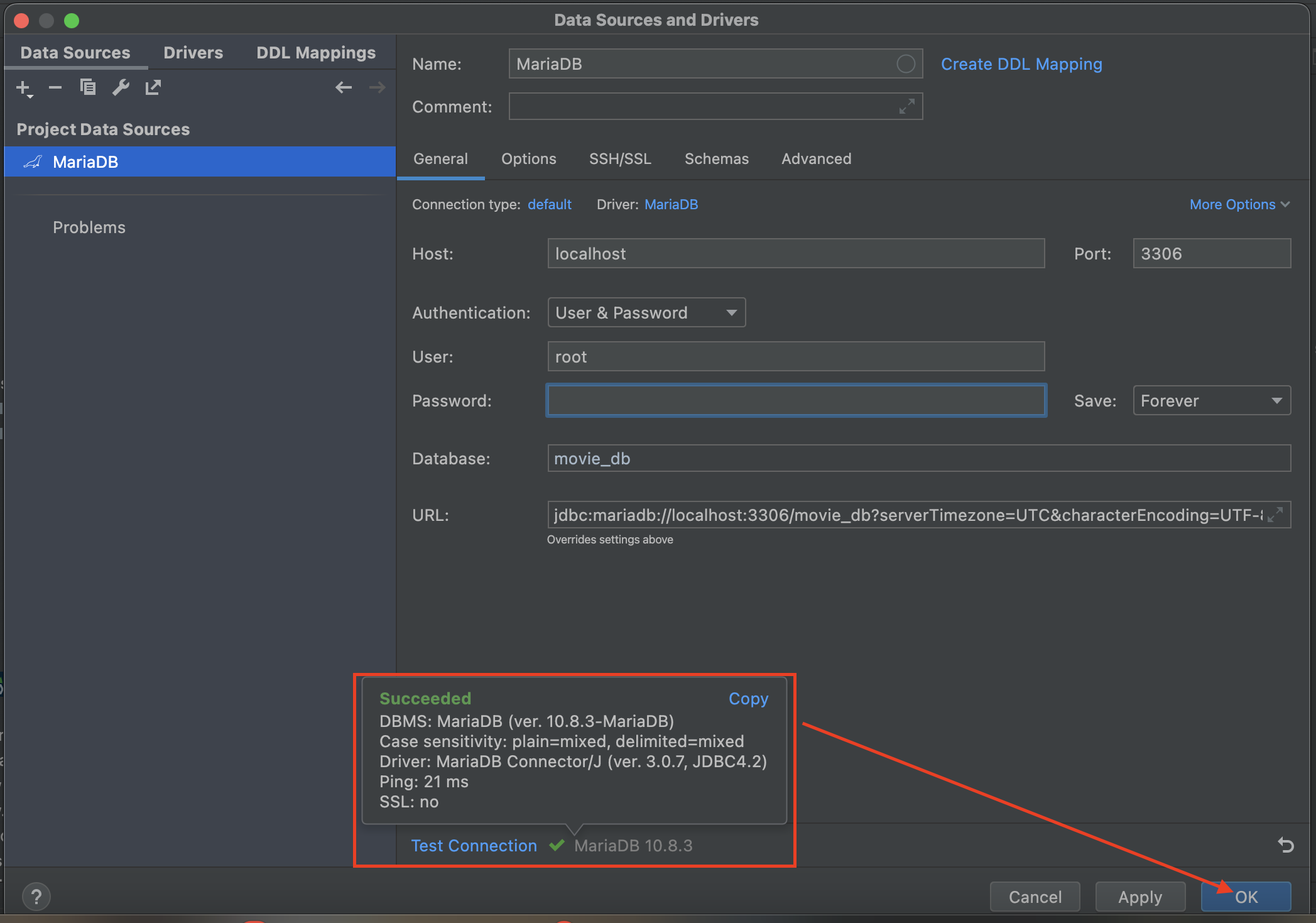Image resolution: width=1316 pixels, height=923 pixels.
Task: Click the Apply button
Action: coord(1139,897)
